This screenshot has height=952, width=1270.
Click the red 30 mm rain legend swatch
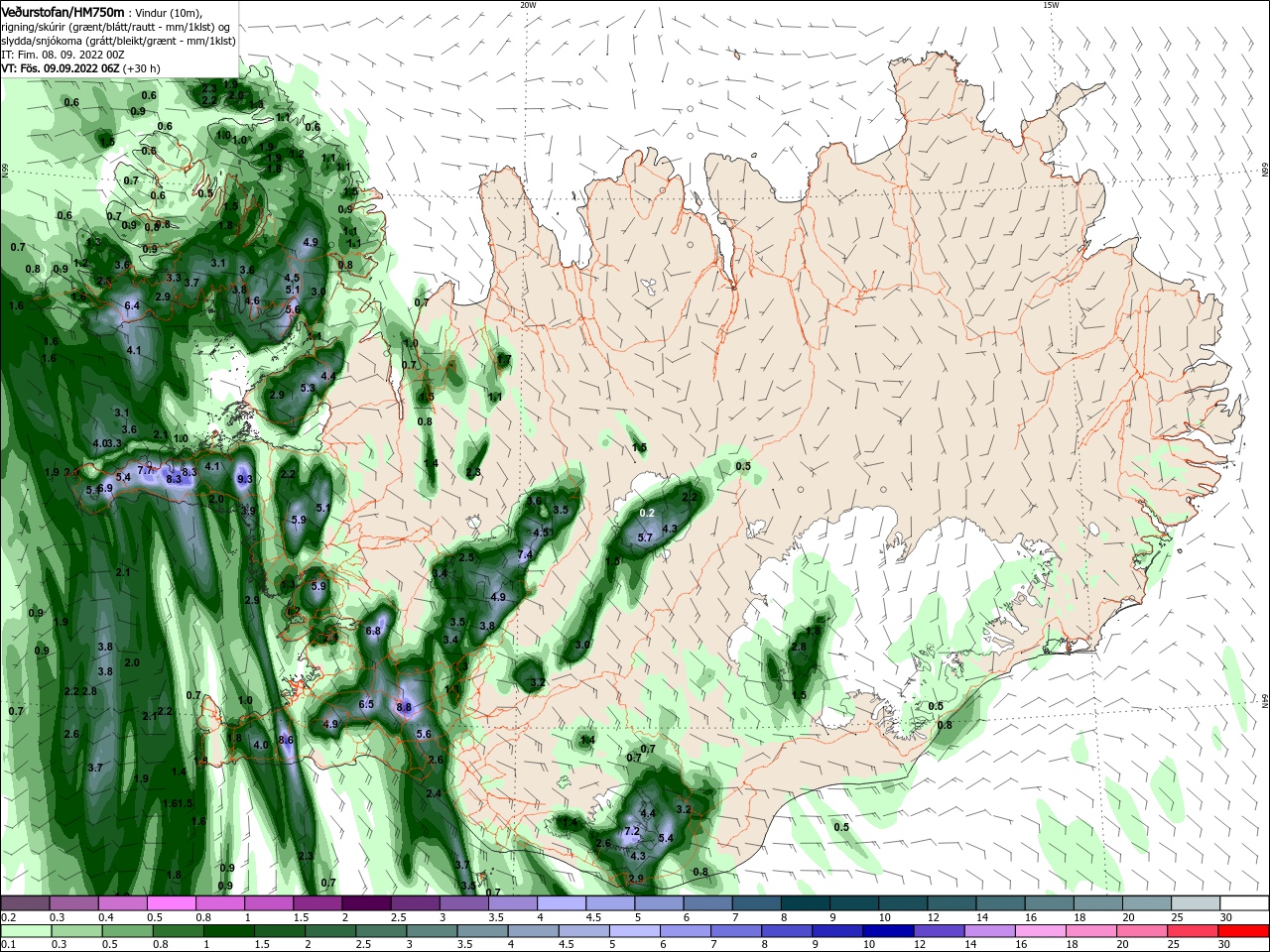(x=1242, y=931)
